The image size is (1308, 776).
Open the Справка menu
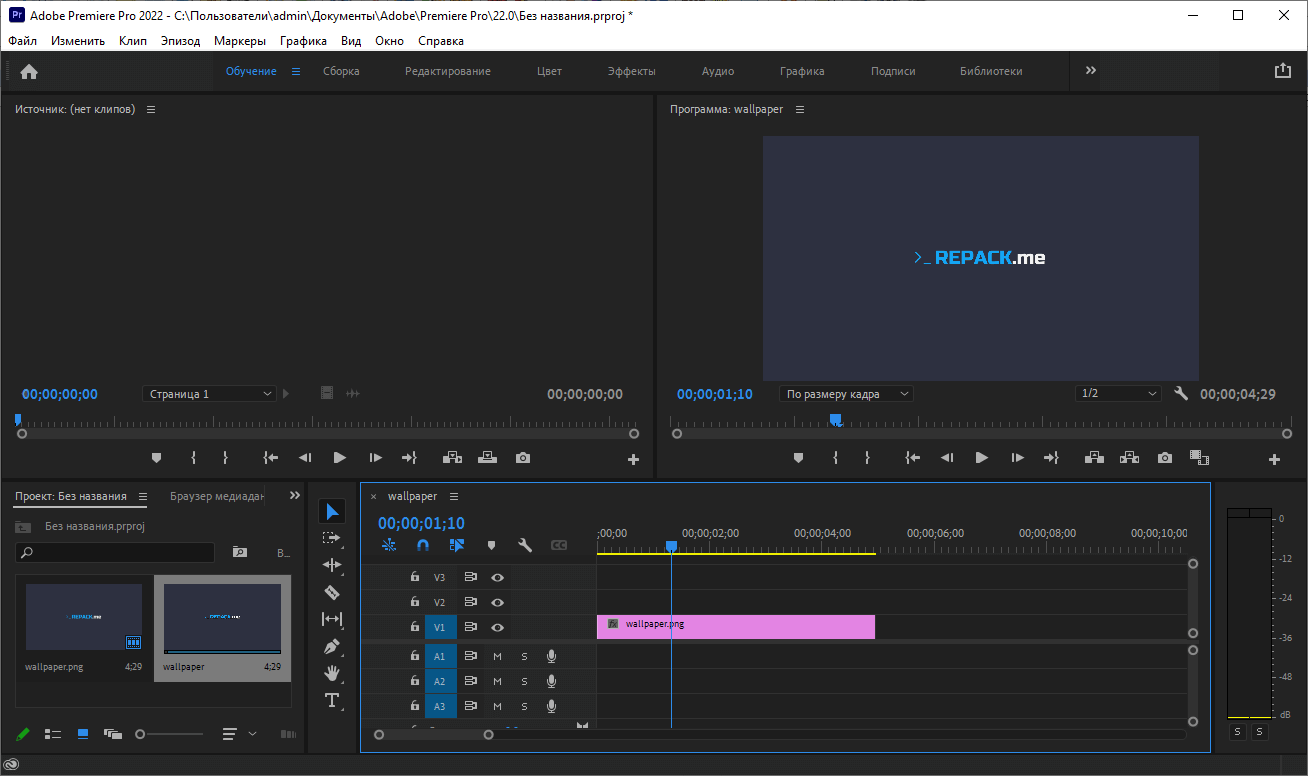click(x=441, y=41)
